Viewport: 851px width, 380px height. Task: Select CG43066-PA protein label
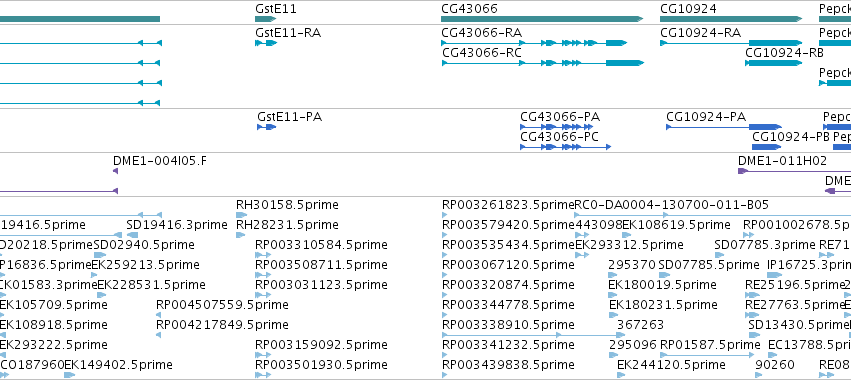pyautogui.click(x=560, y=117)
